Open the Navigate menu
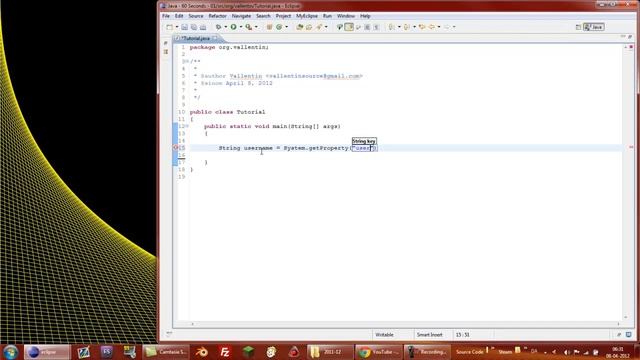Screen dimensions: 640x360 coord(241,16)
